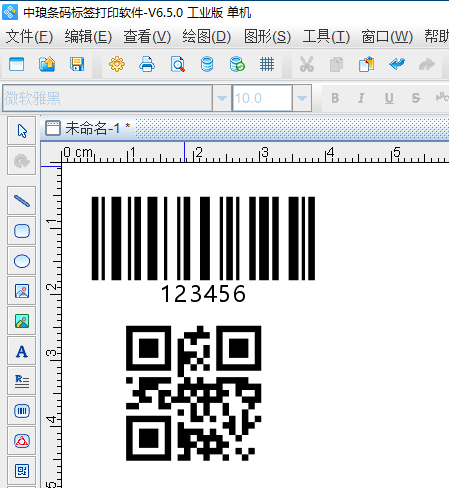The width and height of the screenshot is (449, 488).
Task: Click the copy icon in toolbar
Action: 336,64
